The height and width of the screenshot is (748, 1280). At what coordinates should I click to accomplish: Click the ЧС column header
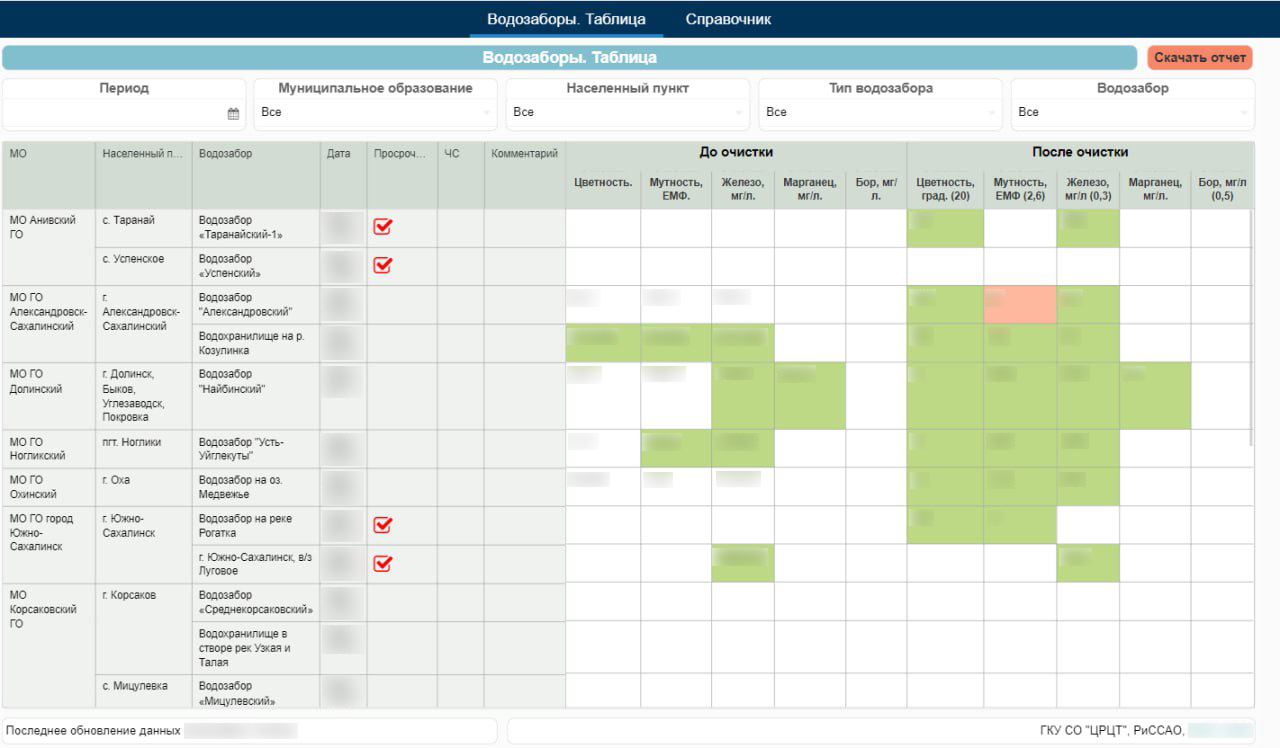click(x=461, y=175)
